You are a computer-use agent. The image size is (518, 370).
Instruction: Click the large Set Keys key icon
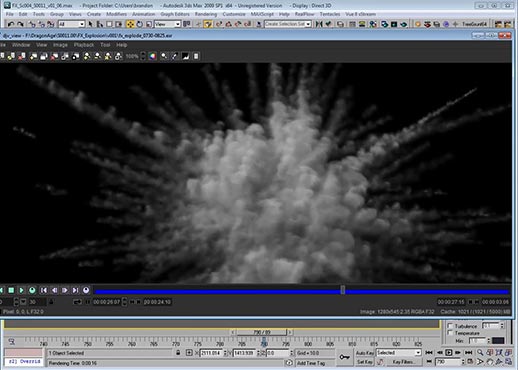pyautogui.click(x=344, y=357)
